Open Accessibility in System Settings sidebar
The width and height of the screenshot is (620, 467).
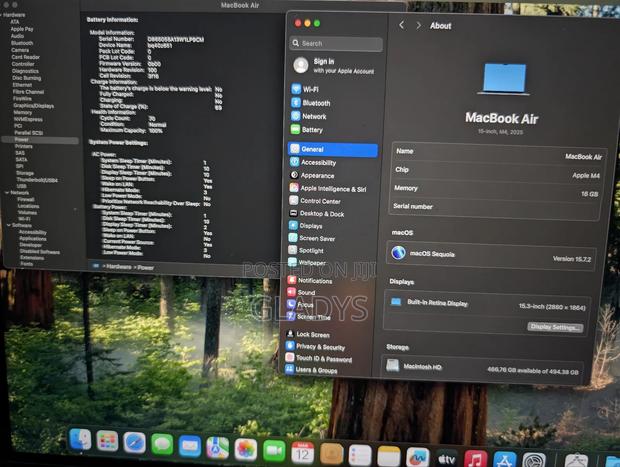click(x=313, y=163)
